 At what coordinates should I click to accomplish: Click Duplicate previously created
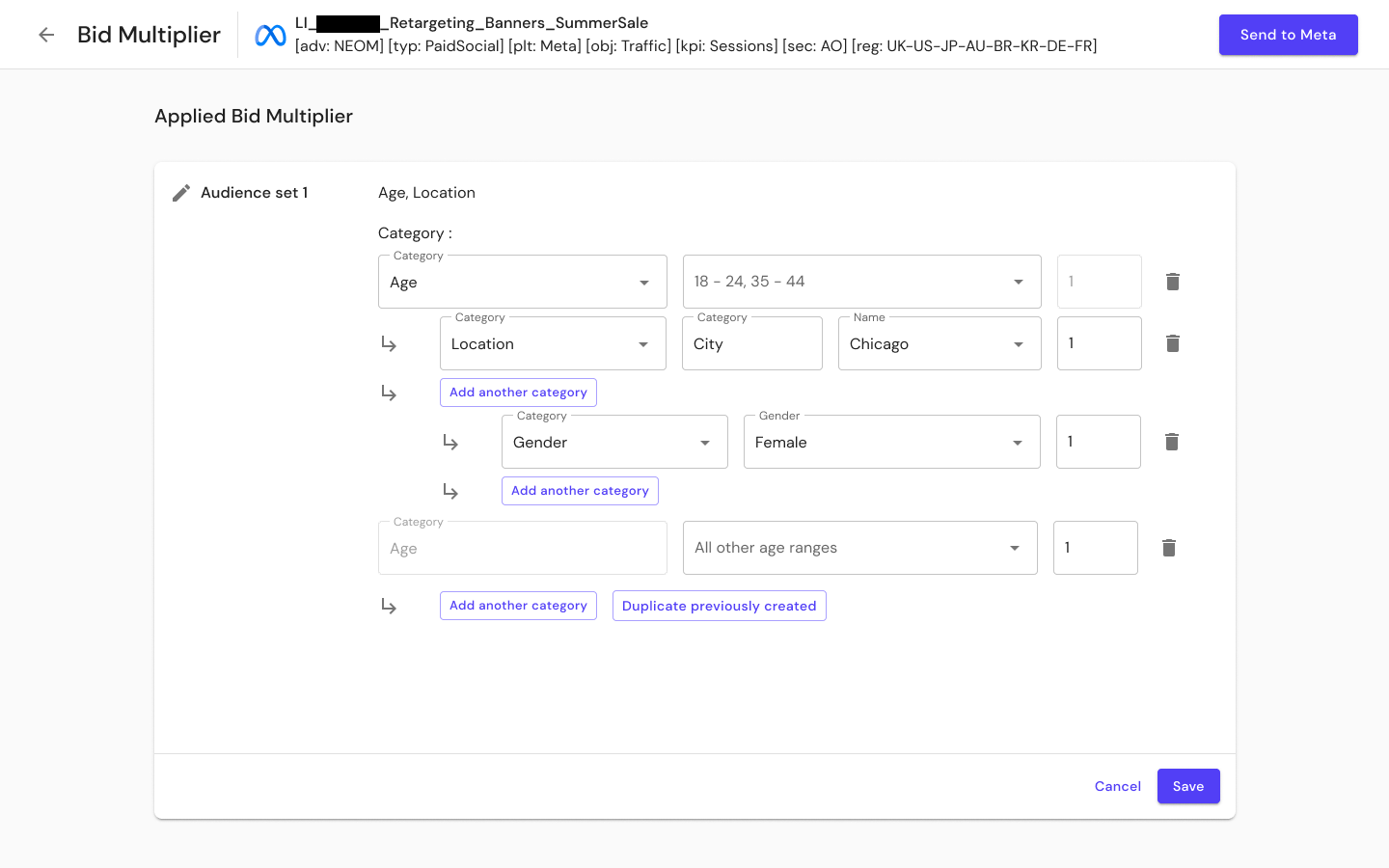[720, 606]
